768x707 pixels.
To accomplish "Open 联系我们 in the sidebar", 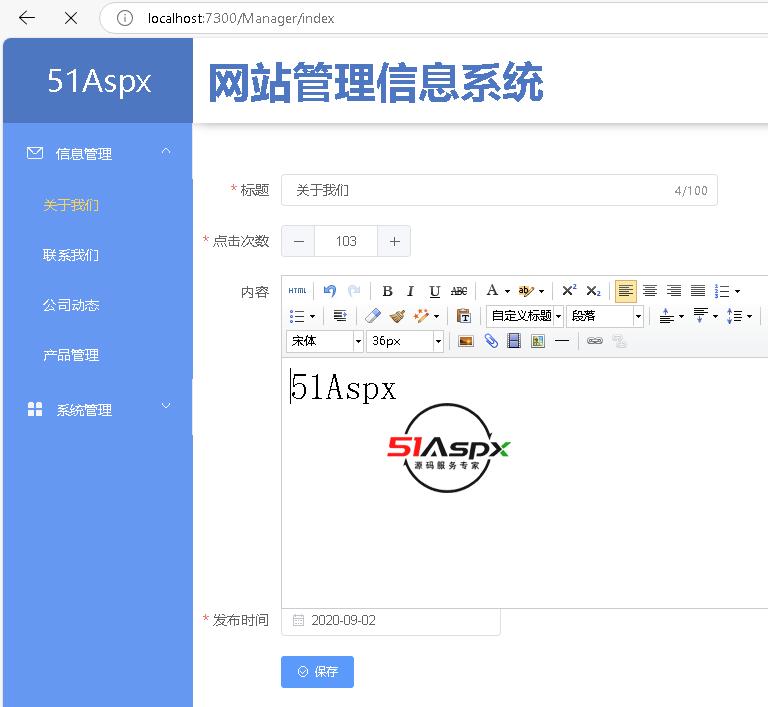I will (71, 255).
